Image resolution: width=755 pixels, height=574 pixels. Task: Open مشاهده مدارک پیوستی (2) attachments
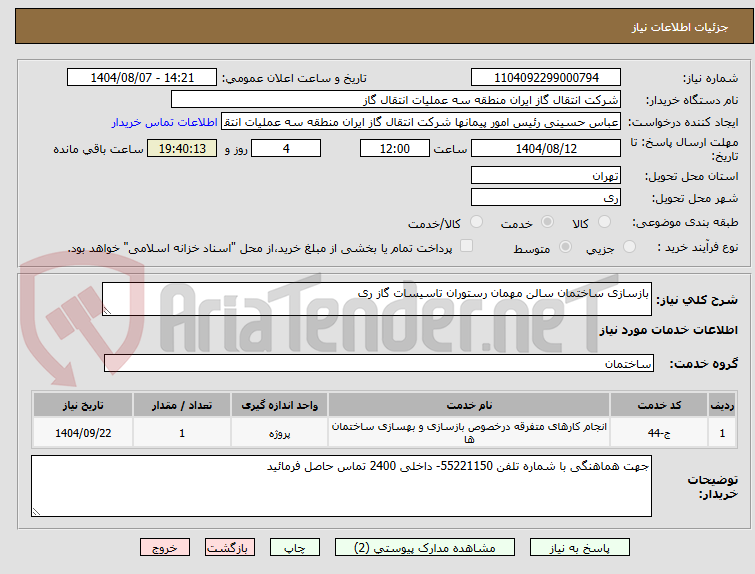[424, 548]
